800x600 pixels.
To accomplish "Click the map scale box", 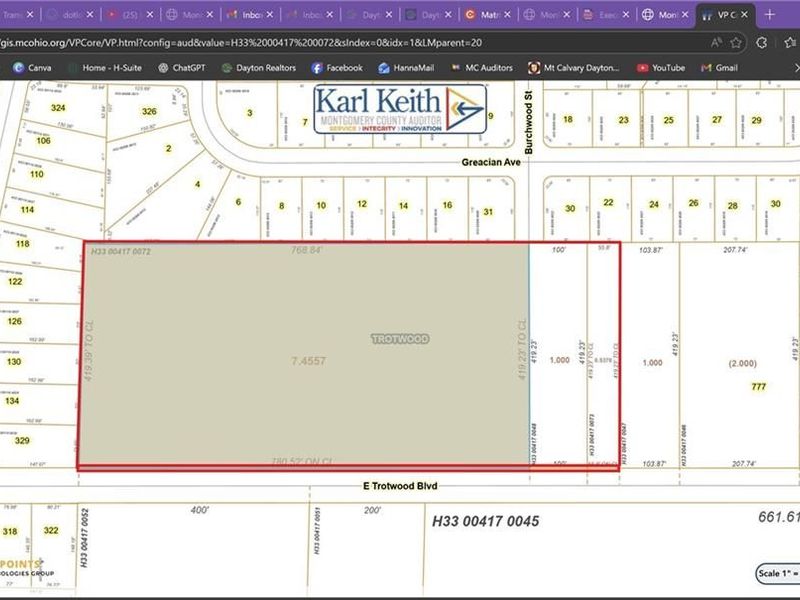I will 777,573.
